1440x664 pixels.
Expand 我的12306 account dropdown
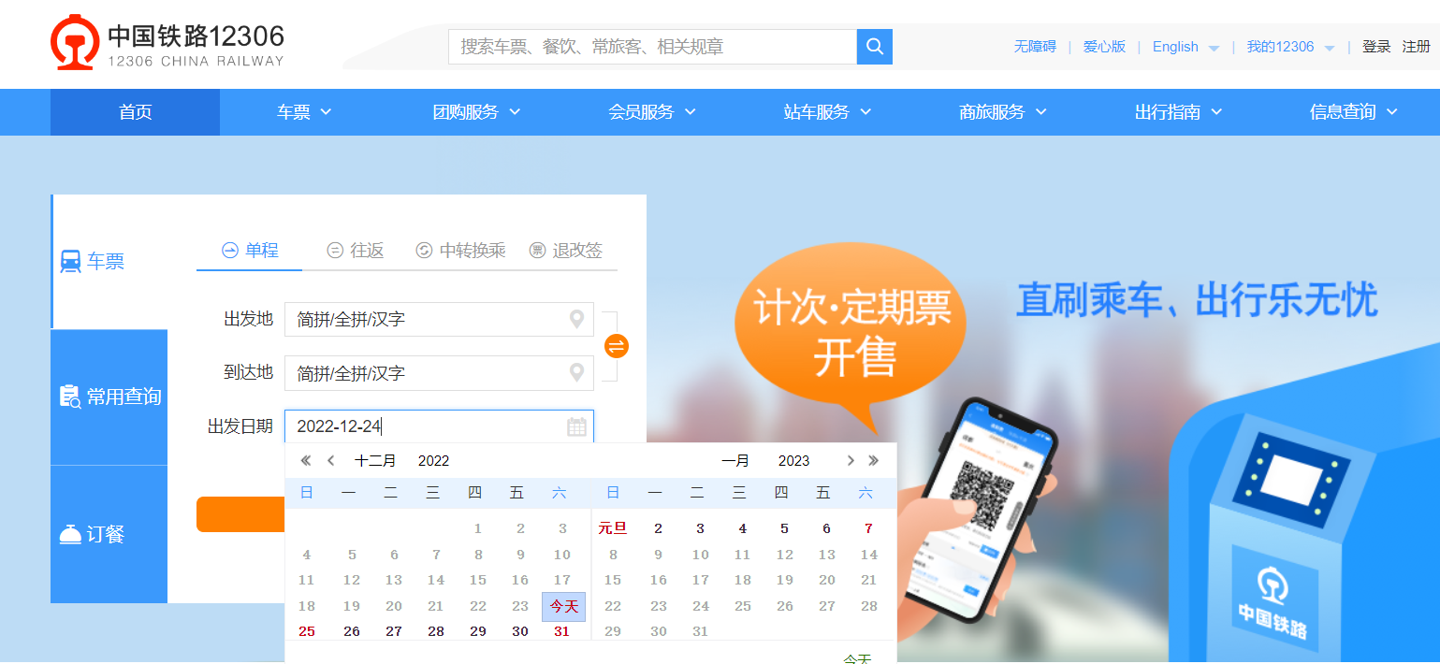tap(1290, 47)
